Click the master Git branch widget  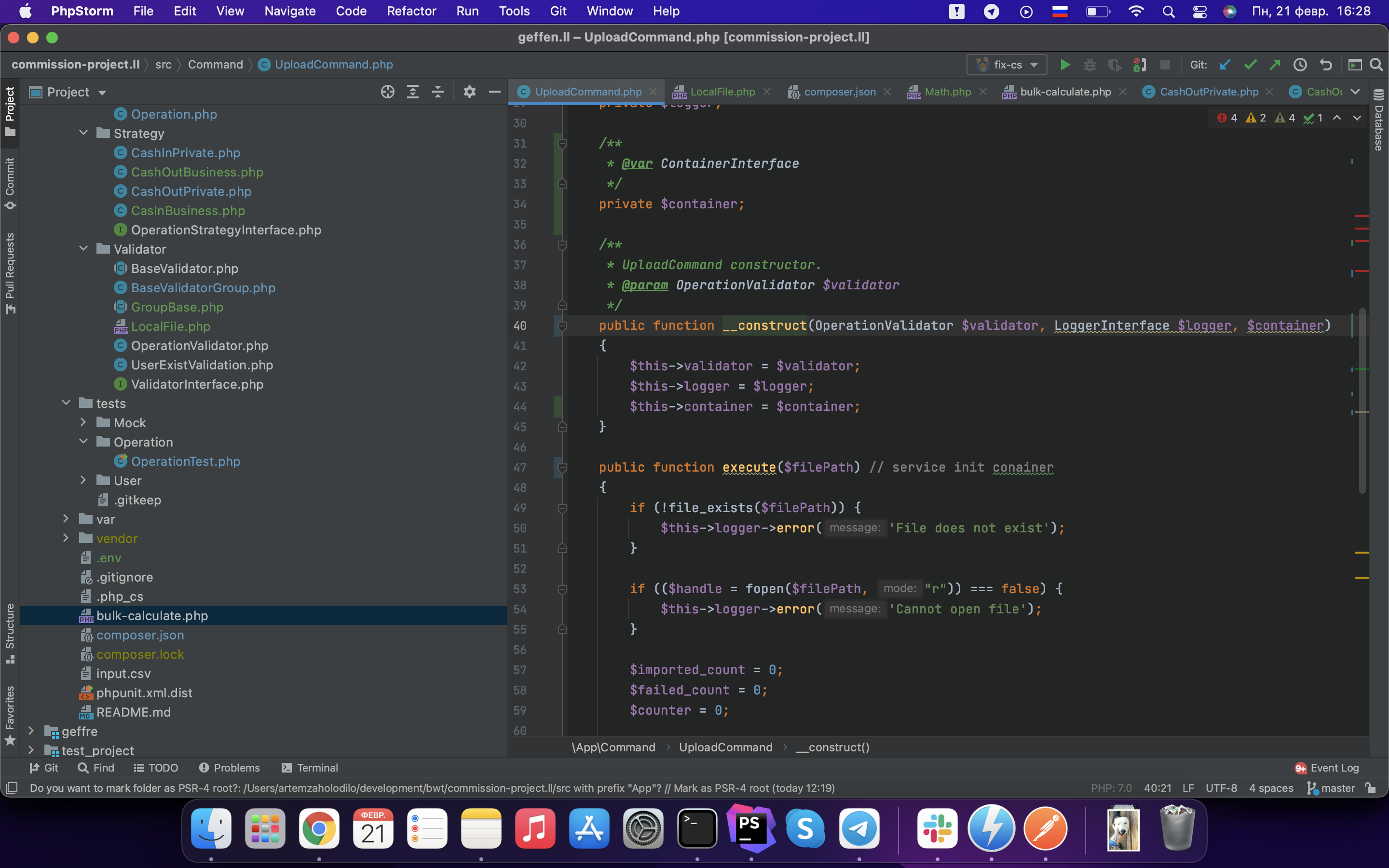click(1331, 787)
